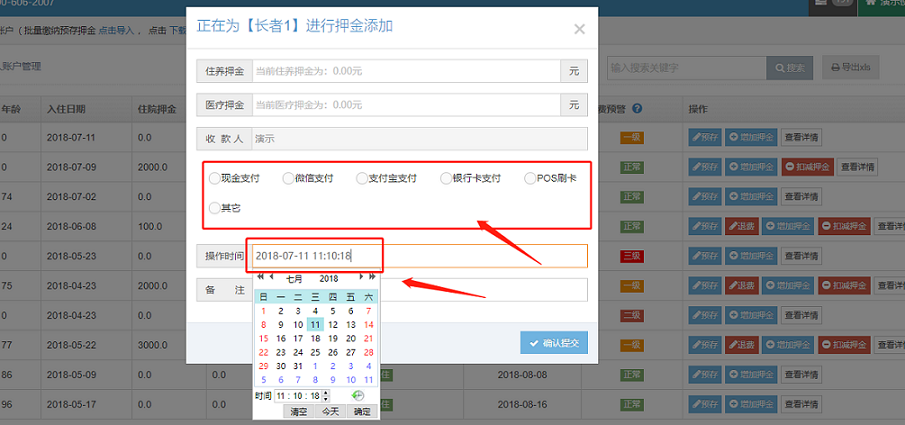Image resolution: width=905 pixels, height=425 pixels.
Task: Pick day 17 in the calendar
Action: point(298,338)
